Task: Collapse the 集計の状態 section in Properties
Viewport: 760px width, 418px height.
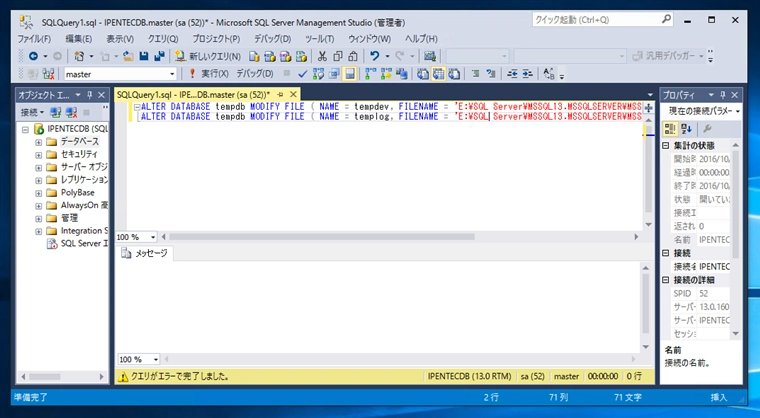Action: point(666,145)
